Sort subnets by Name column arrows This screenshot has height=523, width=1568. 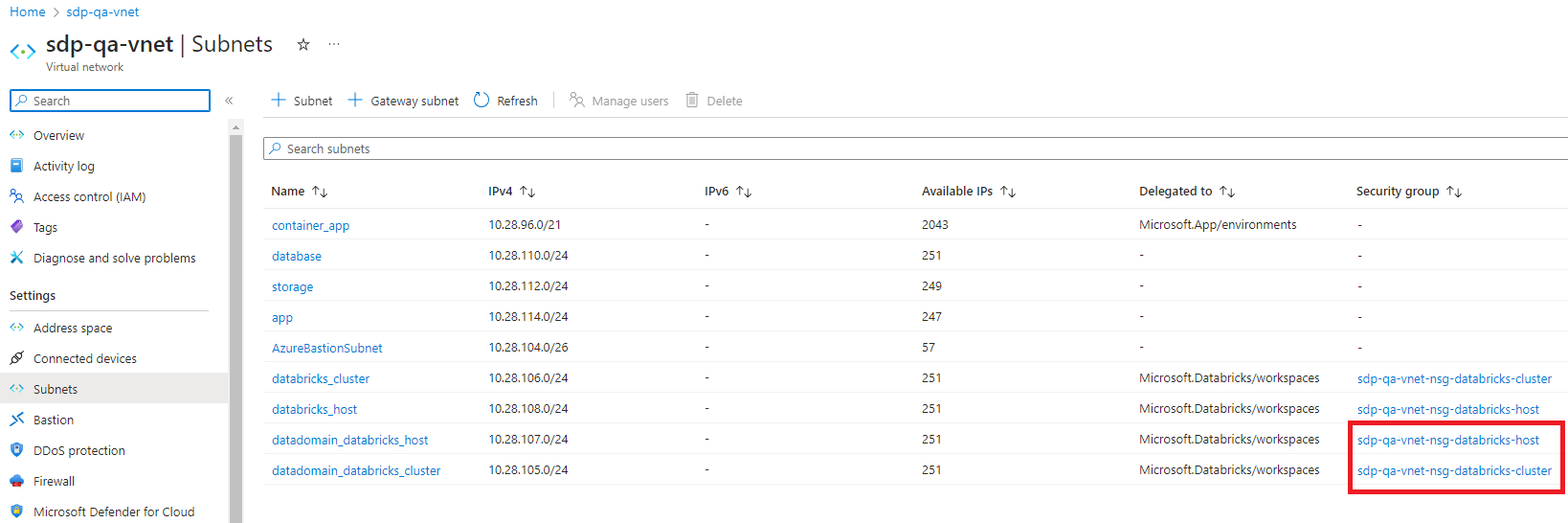point(320,192)
